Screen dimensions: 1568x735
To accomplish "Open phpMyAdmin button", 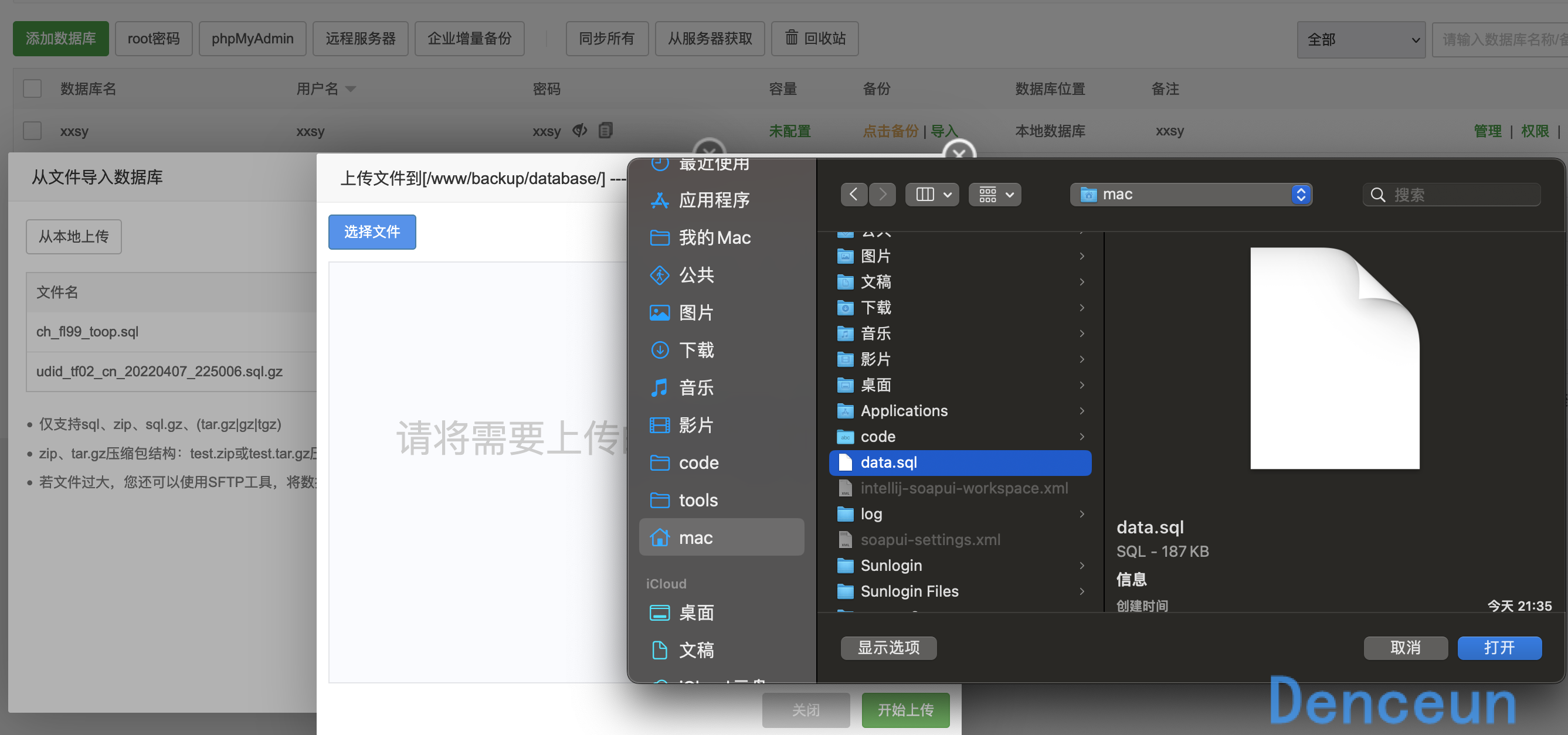I will pos(252,38).
